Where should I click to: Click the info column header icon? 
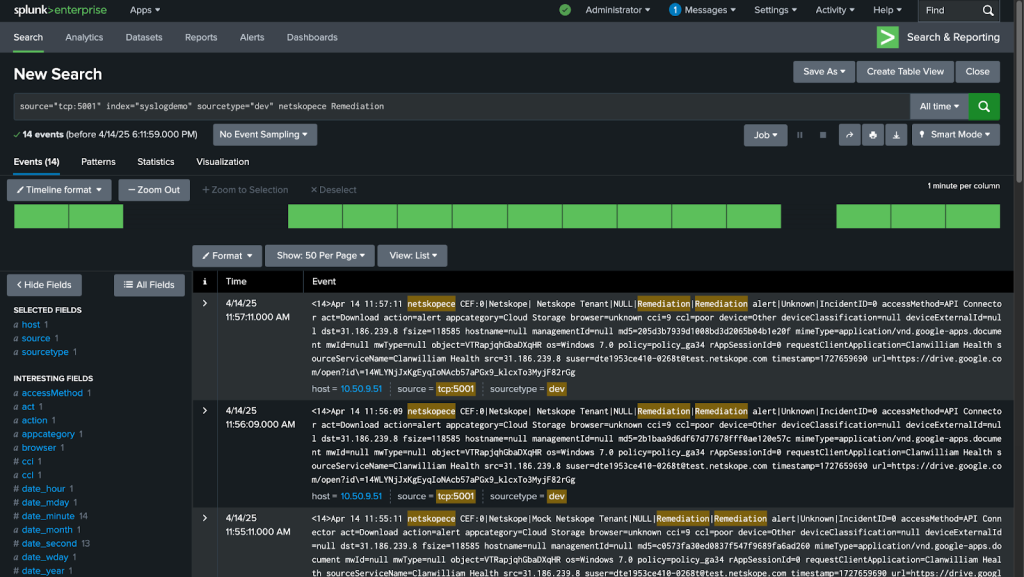pyautogui.click(x=204, y=281)
